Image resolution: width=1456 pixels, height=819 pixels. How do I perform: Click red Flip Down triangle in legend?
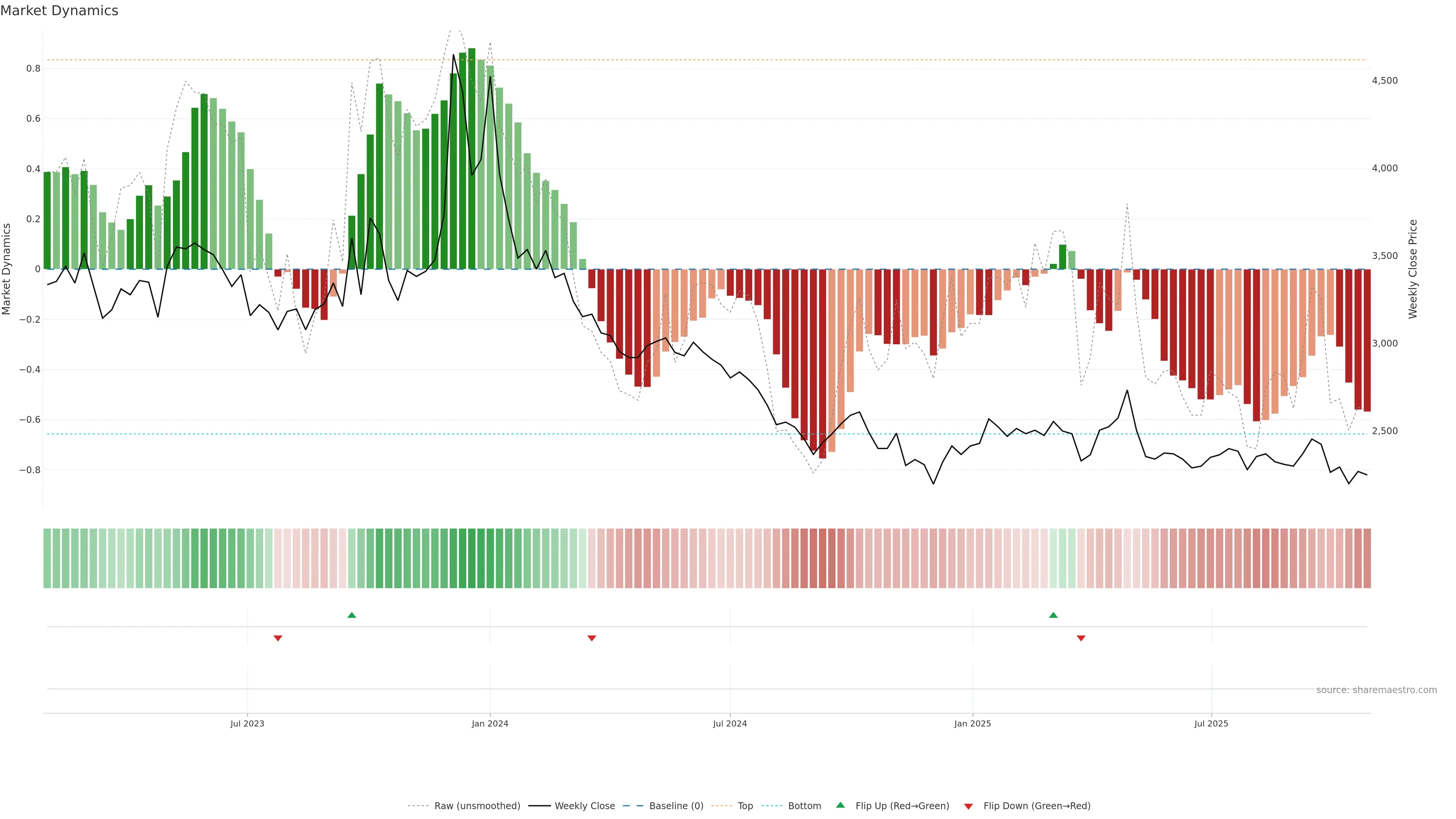968,806
